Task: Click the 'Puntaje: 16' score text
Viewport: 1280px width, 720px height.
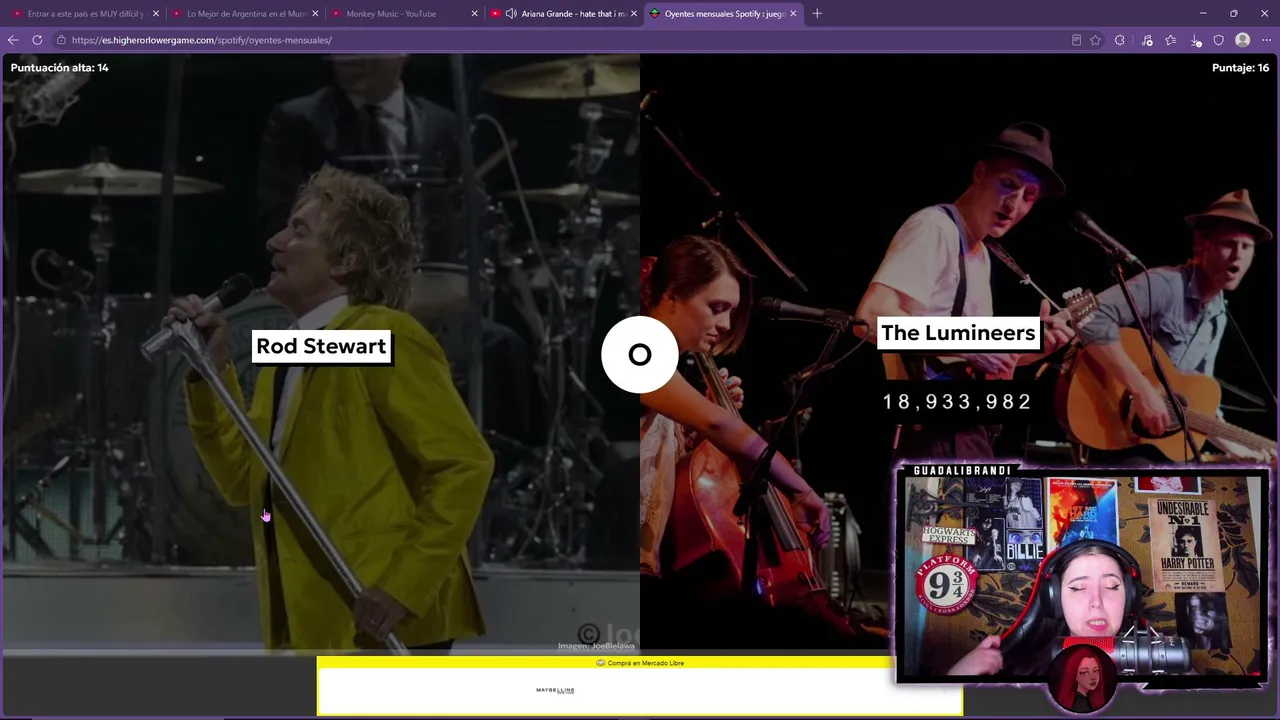Action: pos(1240,68)
